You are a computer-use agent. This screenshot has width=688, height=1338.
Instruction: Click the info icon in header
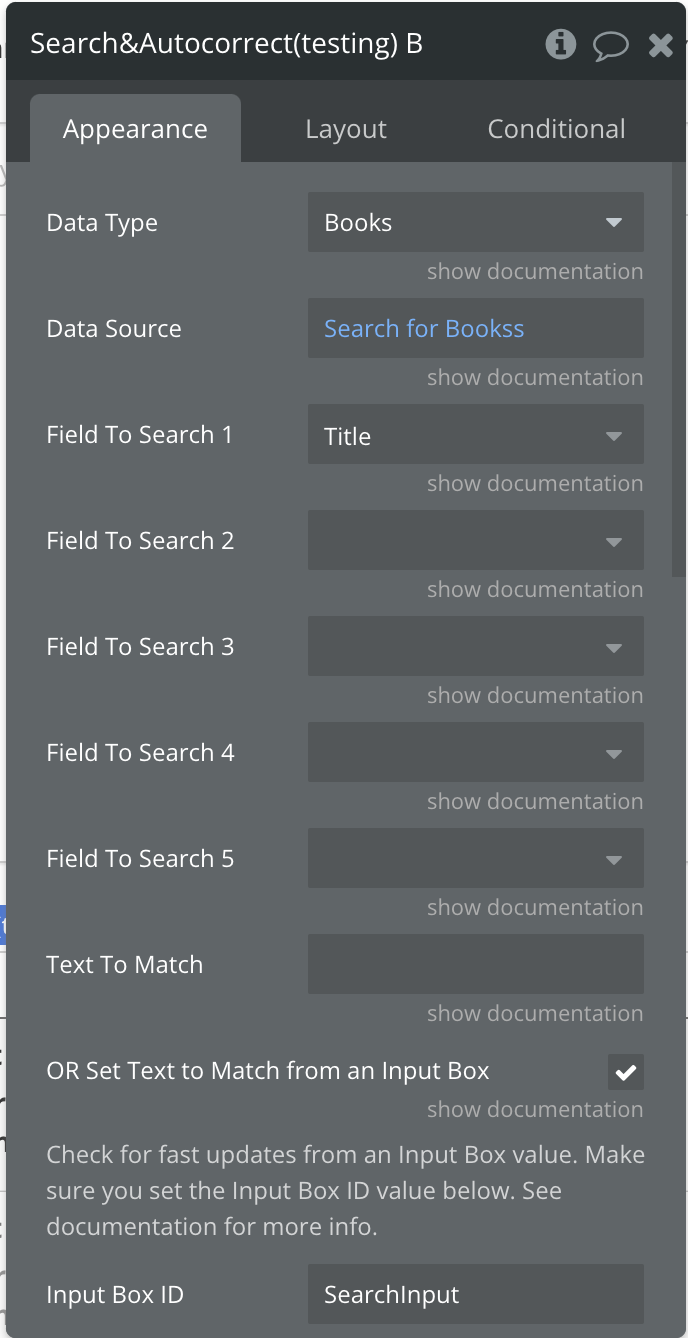pyautogui.click(x=561, y=44)
